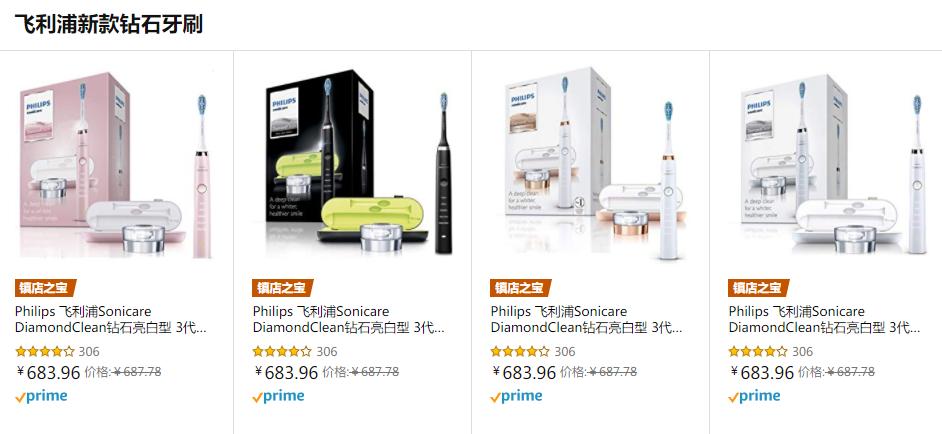942x434 pixels.
Task: Click 镇店之宝 badge on the fourth product
Action: click(x=759, y=288)
